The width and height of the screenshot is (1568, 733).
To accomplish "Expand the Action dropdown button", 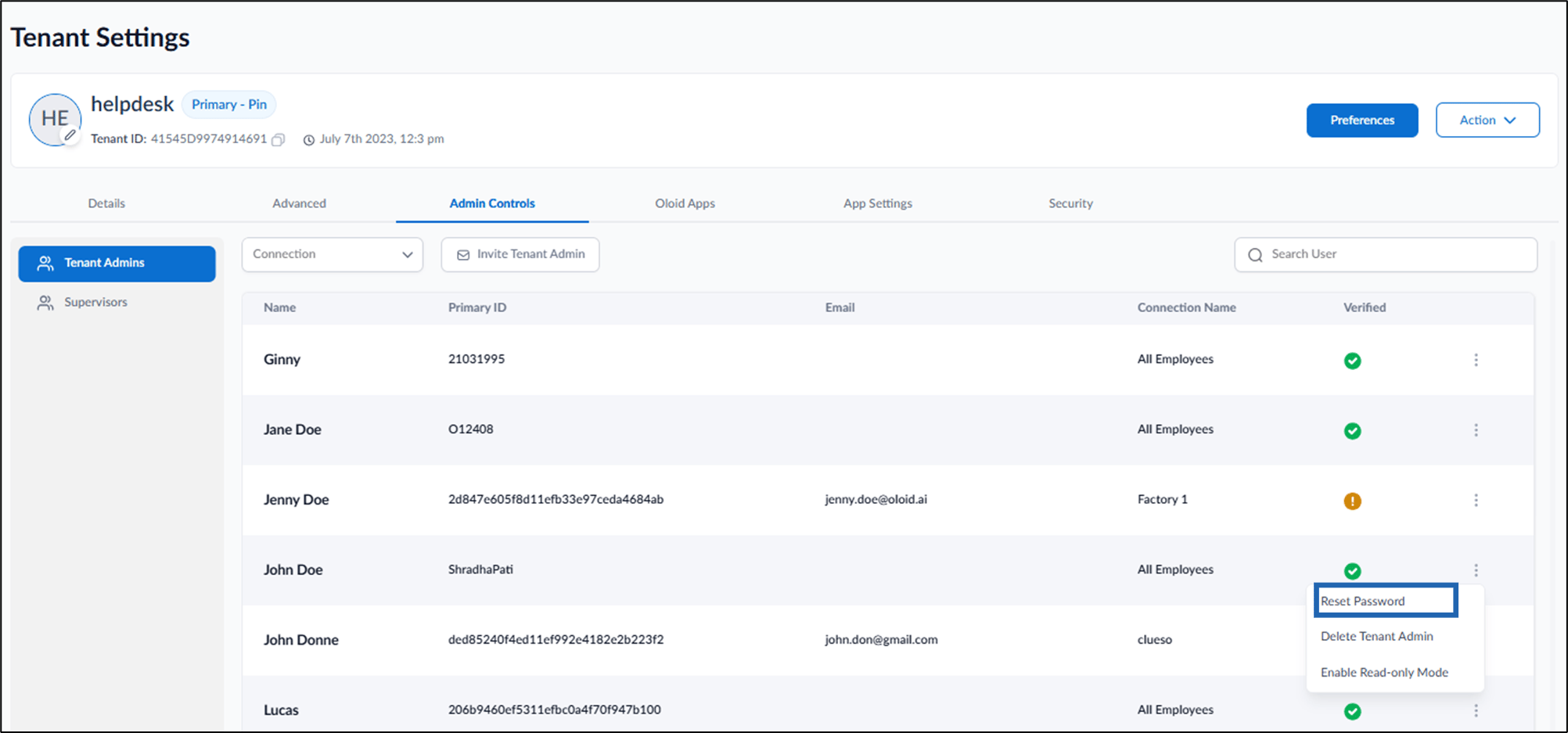I will coord(1487,120).
